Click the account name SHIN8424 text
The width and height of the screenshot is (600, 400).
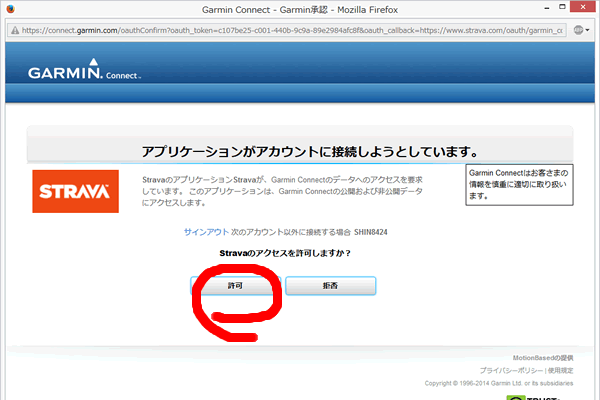point(371,232)
